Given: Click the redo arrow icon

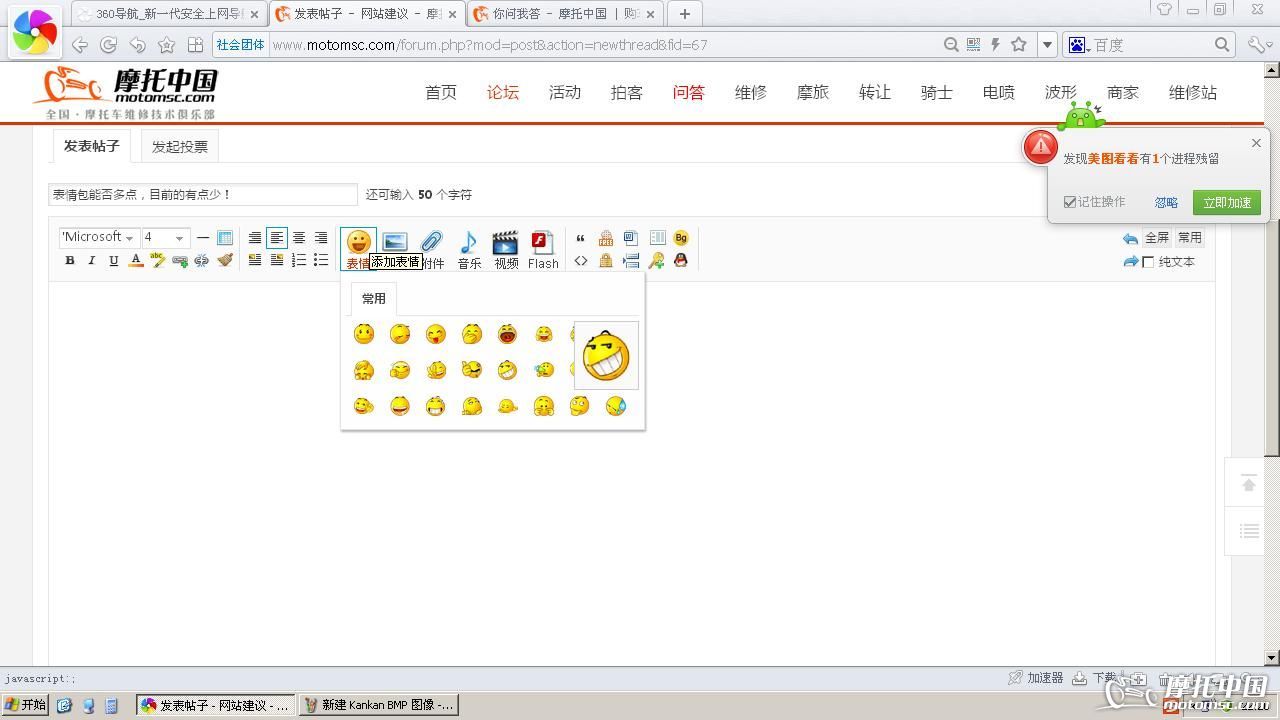Looking at the screenshot, I should (1130, 262).
